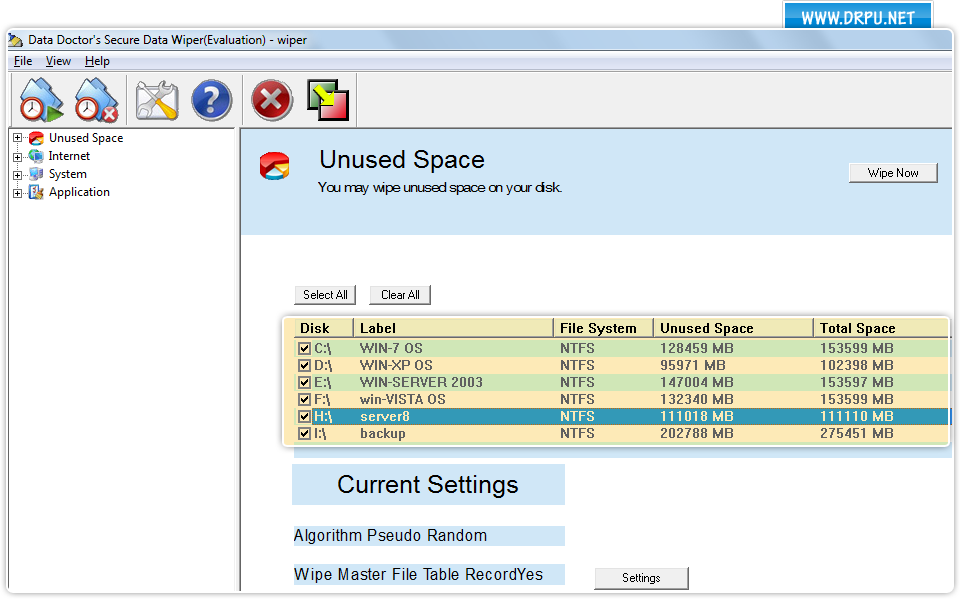
Task: Open the Help menu
Action: 97,61
